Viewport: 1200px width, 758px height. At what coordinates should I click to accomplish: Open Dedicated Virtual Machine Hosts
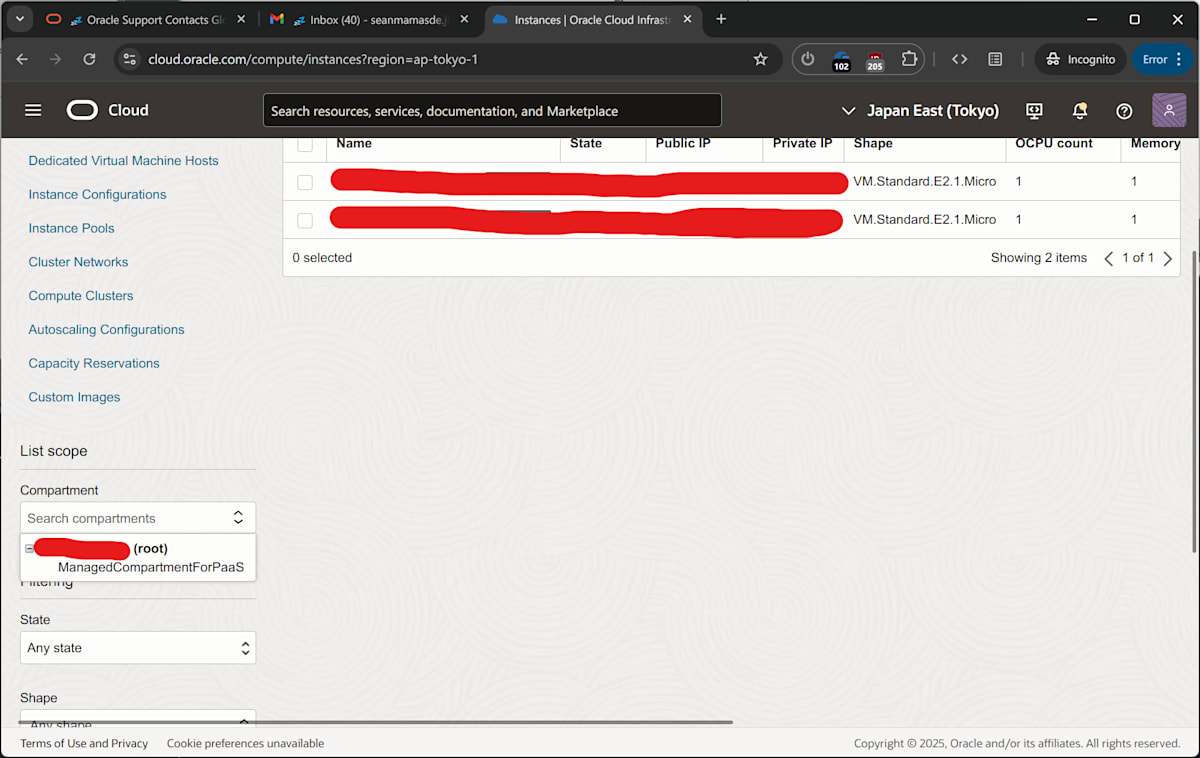pyautogui.click(x=123, y=160)
